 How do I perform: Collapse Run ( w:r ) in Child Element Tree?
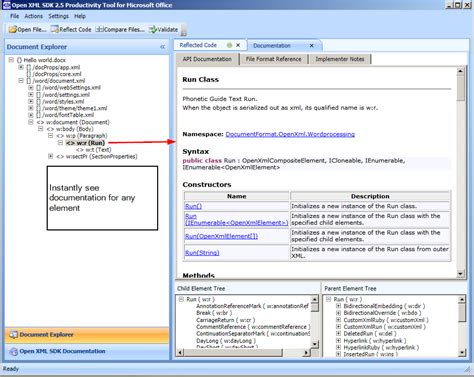pos(181,299)
